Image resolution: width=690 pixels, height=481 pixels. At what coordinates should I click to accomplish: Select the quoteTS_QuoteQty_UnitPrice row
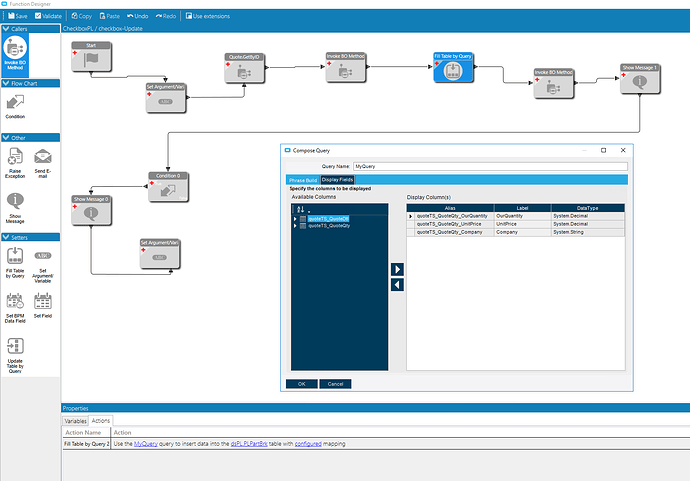click(515, 224)
